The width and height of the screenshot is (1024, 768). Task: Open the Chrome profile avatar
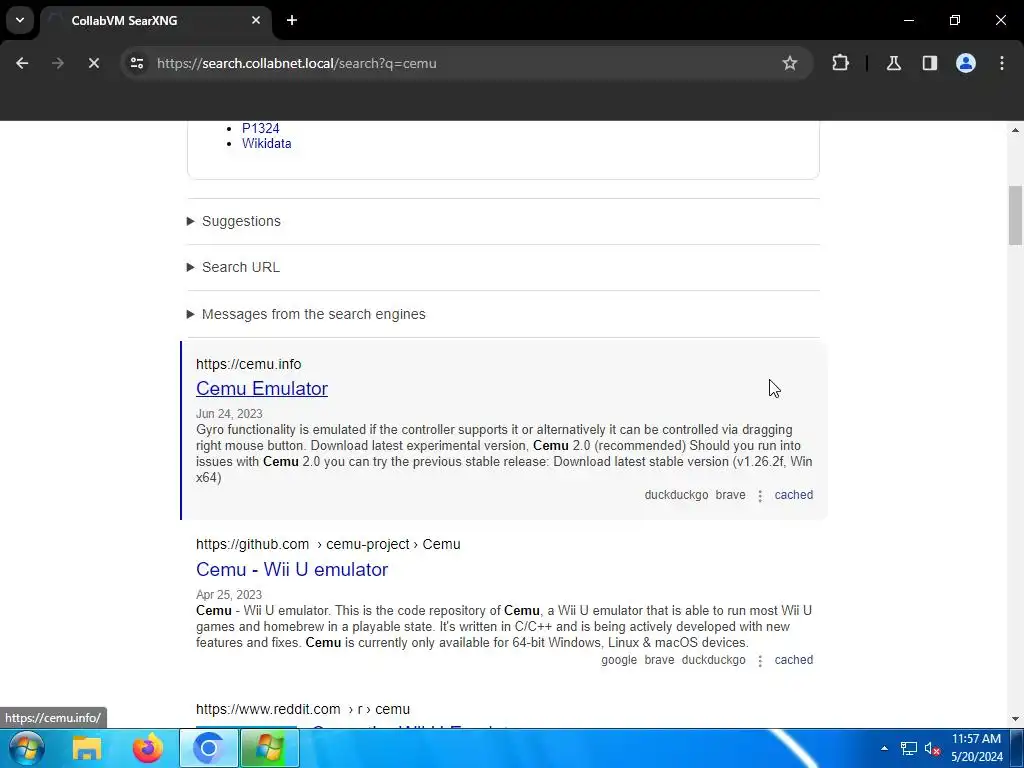(966, 63)
